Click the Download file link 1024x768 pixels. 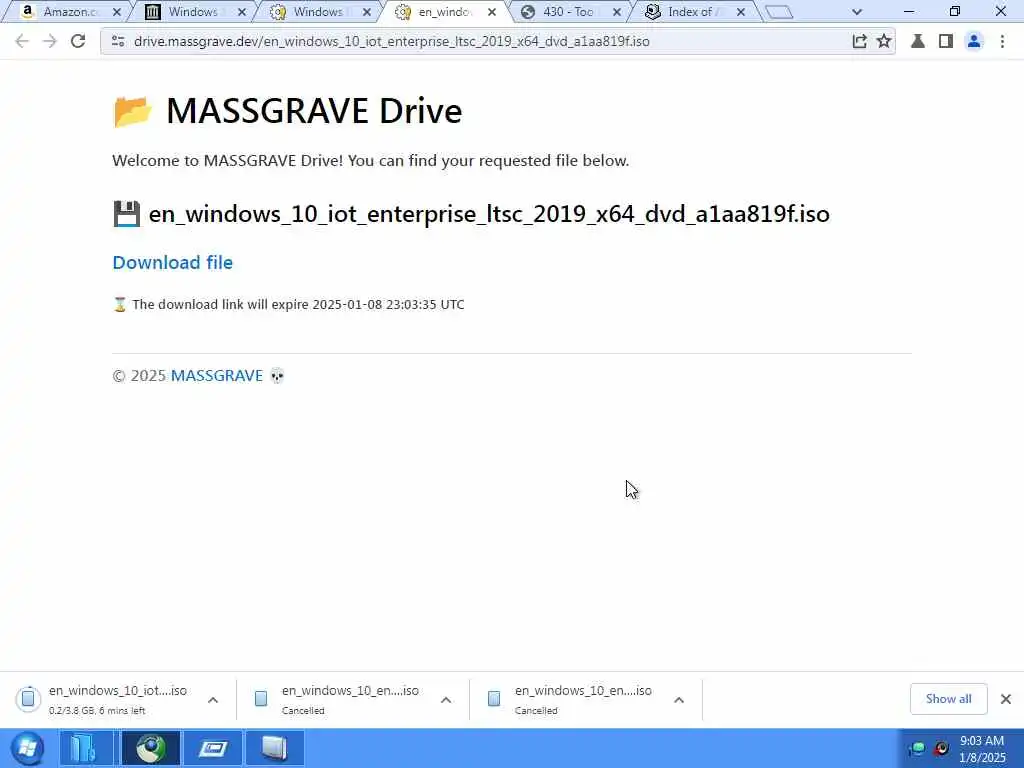tap(172, 263)
